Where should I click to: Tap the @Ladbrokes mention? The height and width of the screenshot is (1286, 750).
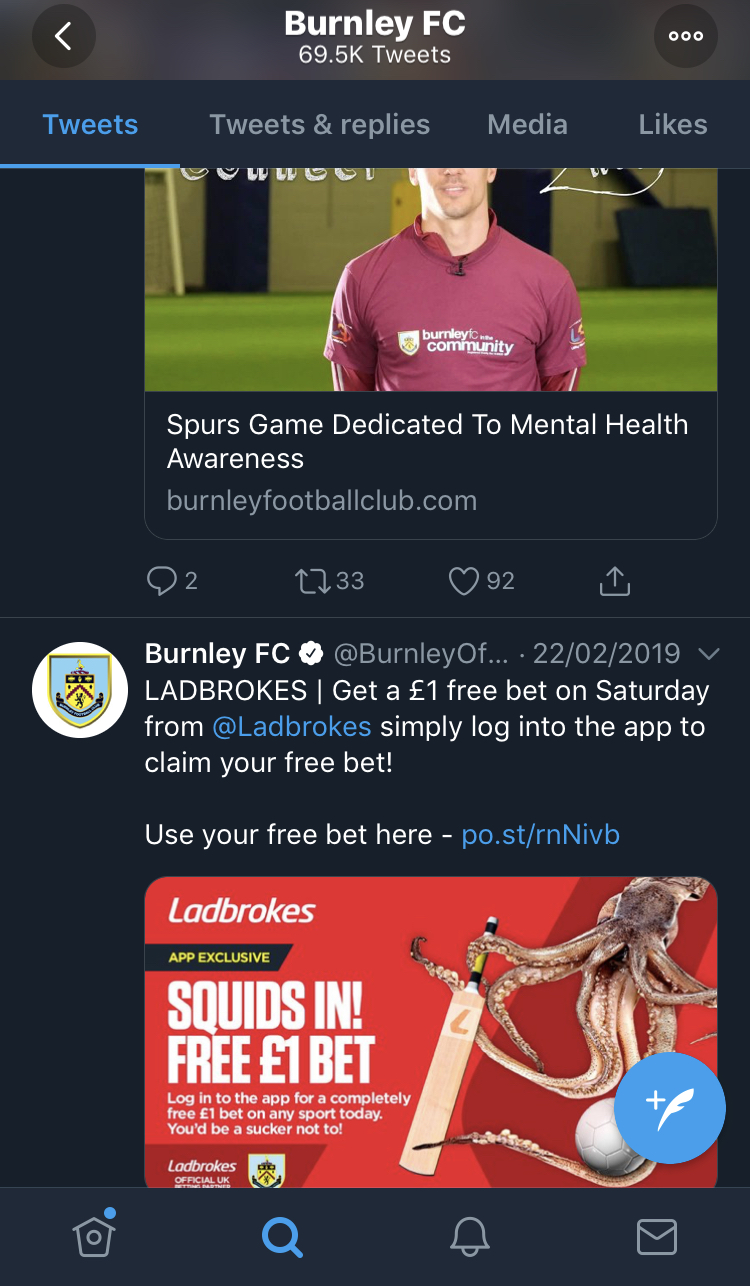pyautogui.click(x=292, y=727)
